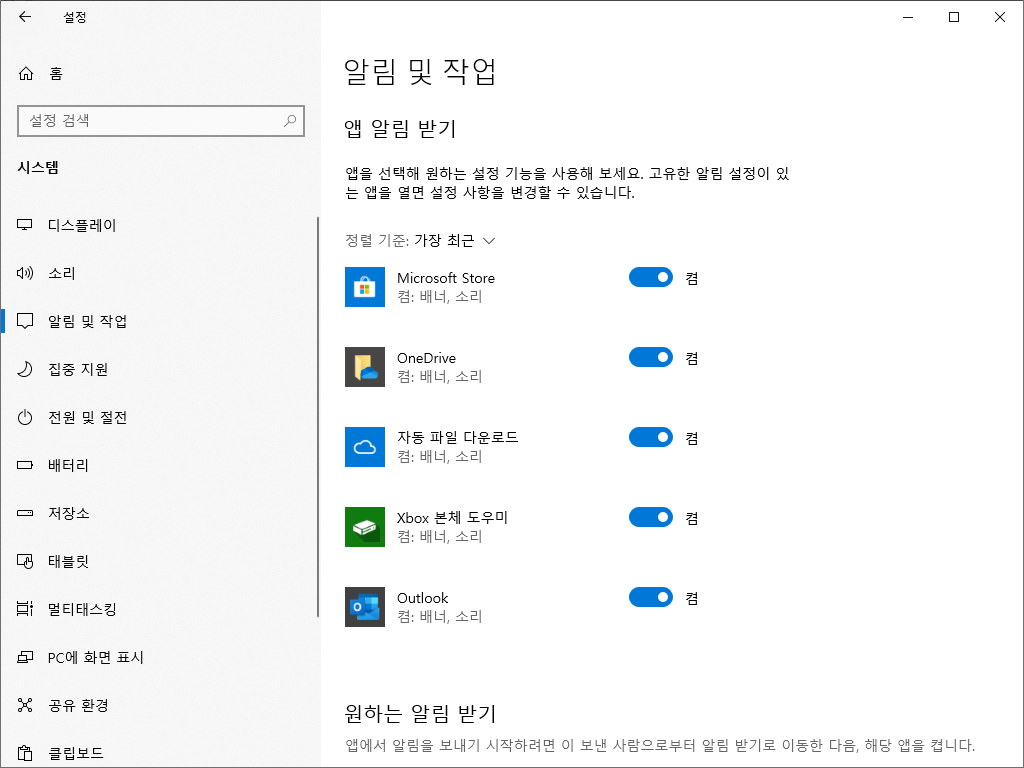
Task: Click the 공유 환경 icon
Action: coord(25,705)
